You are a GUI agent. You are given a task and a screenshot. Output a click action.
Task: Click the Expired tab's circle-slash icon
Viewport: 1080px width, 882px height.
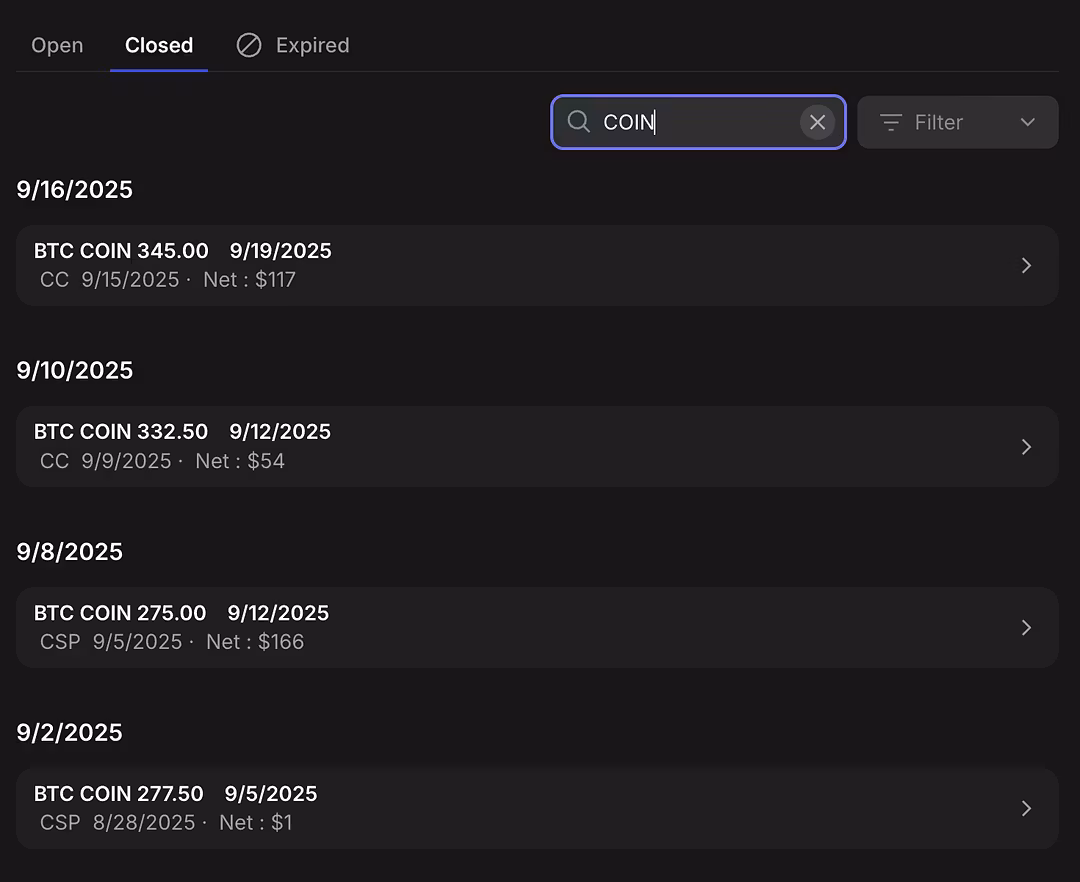[249, 45]
